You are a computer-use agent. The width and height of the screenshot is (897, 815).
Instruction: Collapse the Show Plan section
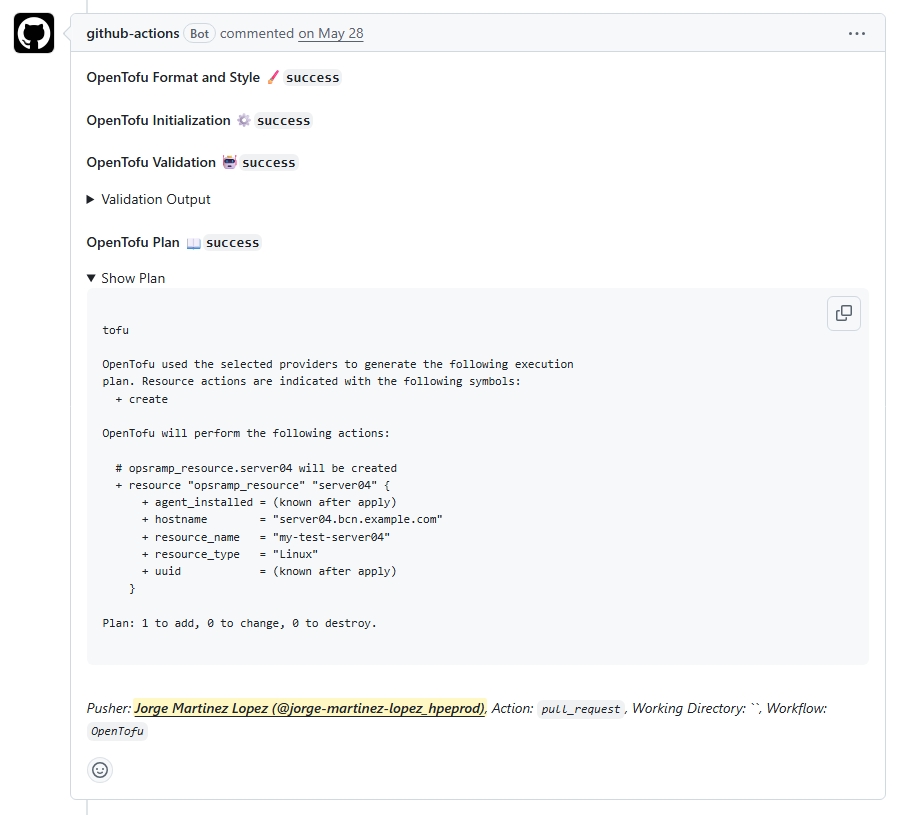pos(126,278)
